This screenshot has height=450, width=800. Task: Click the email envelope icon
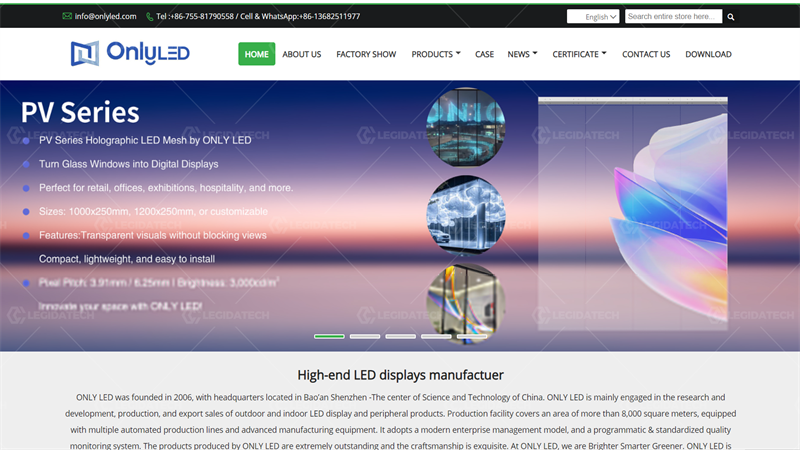click(x=67, y=16)
